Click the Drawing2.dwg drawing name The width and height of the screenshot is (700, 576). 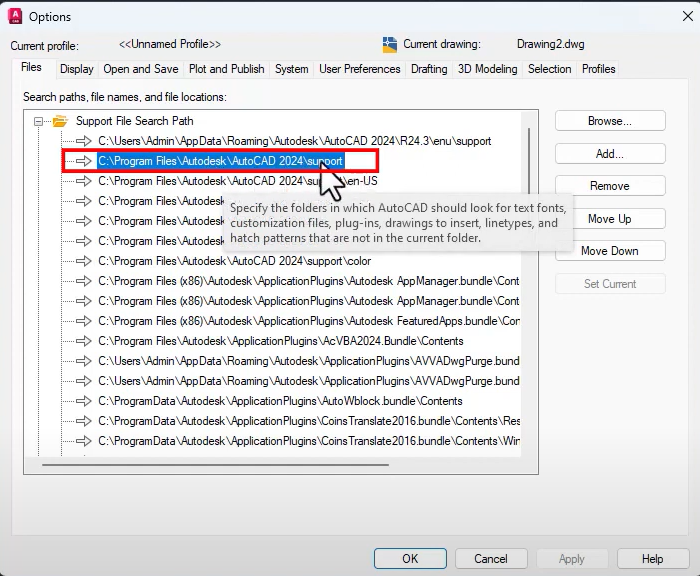pyautogui.click(x=550, y=44)
